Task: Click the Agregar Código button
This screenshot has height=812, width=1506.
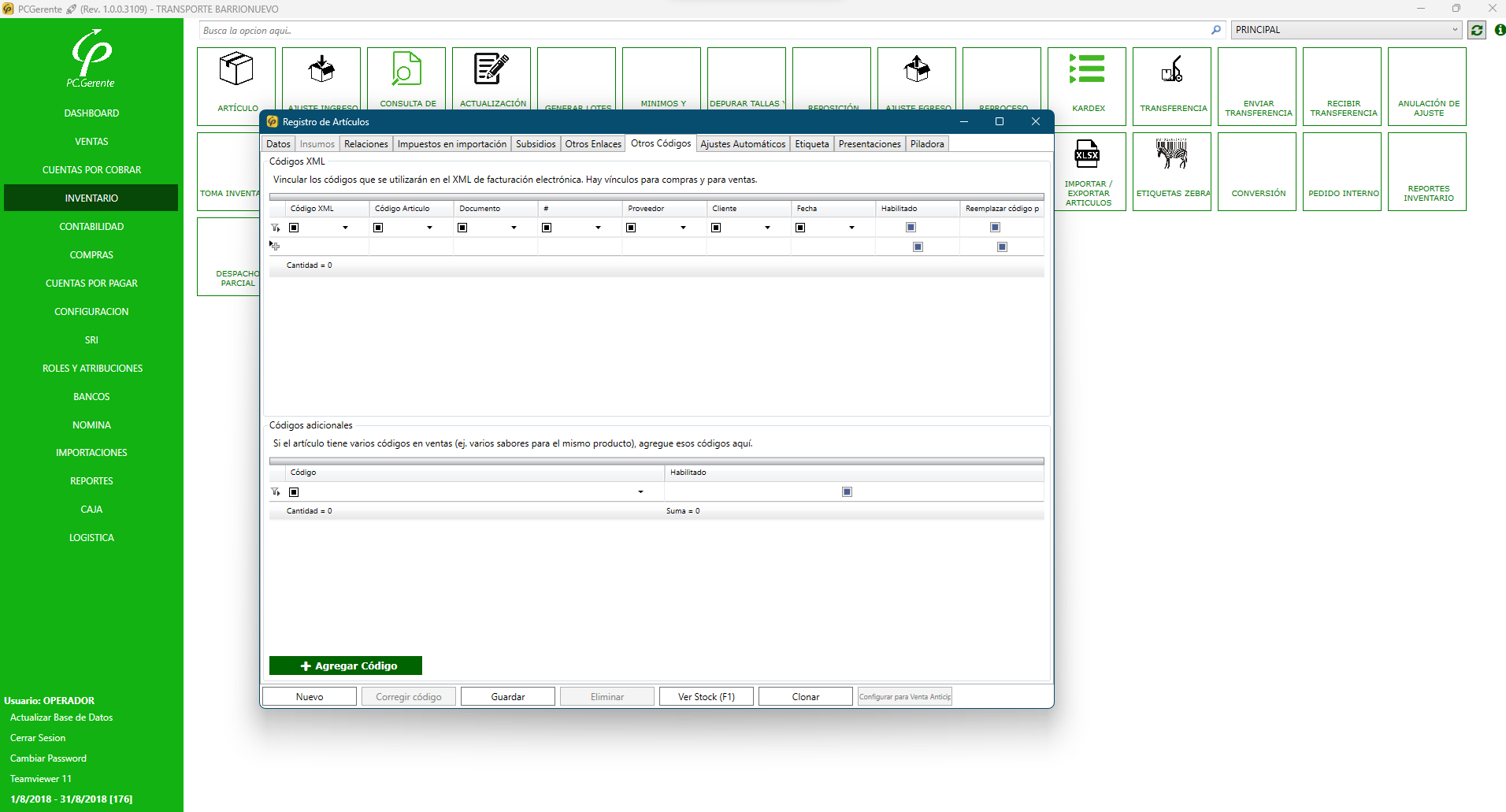Action: tap(346, 666)
